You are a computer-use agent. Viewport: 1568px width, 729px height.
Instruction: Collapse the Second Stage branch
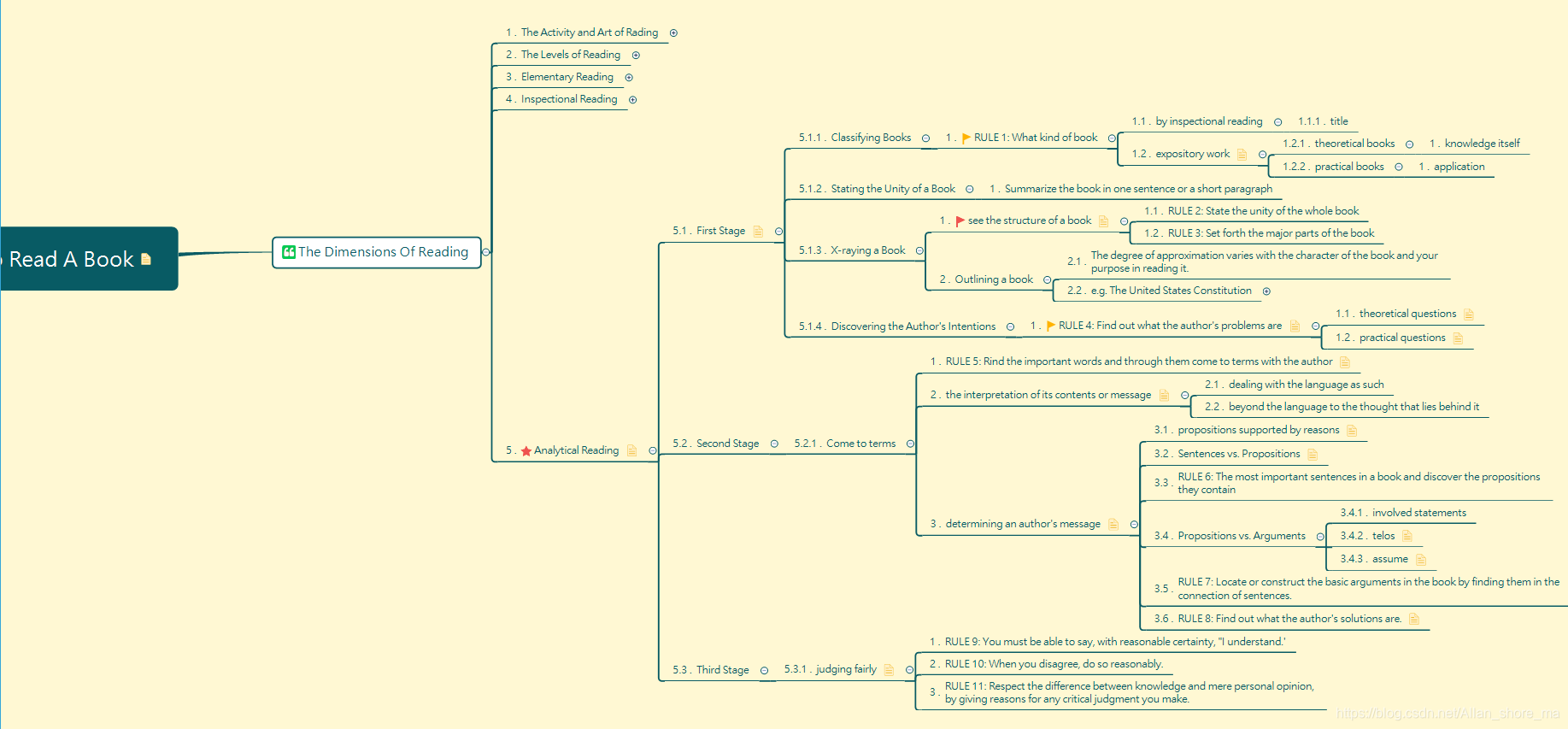pyautogui.click(x=774, y=444)
